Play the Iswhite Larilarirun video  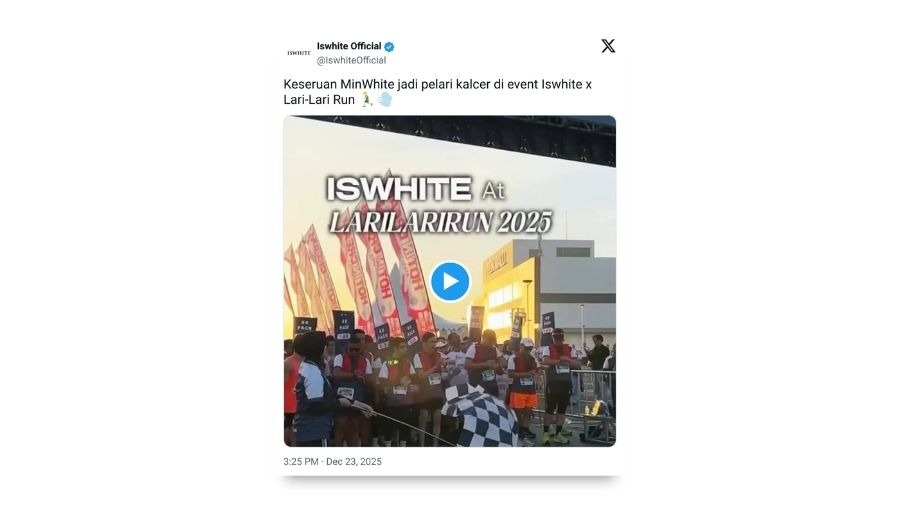click(450, 281)
